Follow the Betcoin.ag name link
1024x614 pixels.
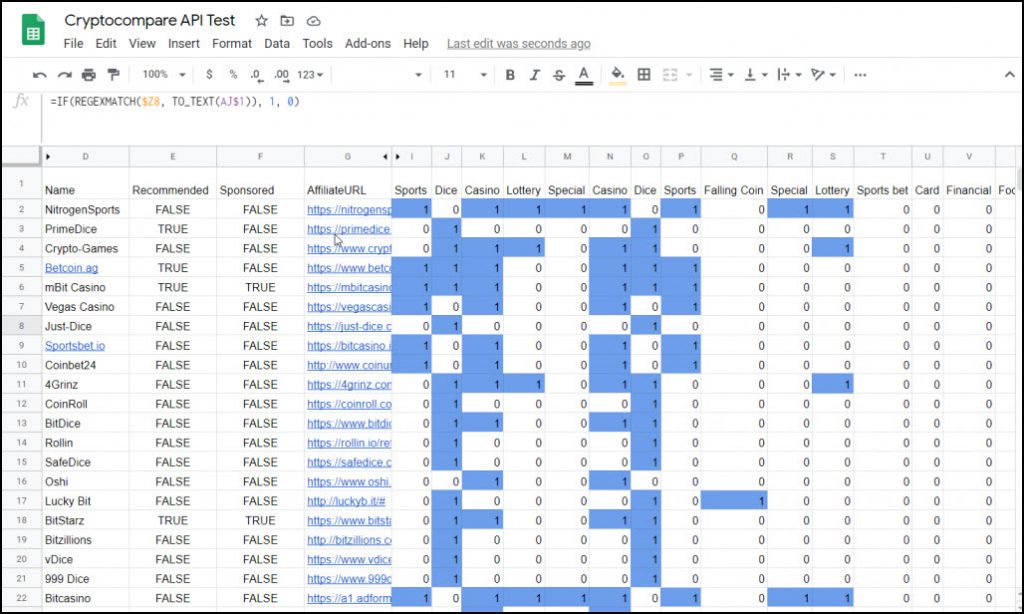(x=71, y=268)
